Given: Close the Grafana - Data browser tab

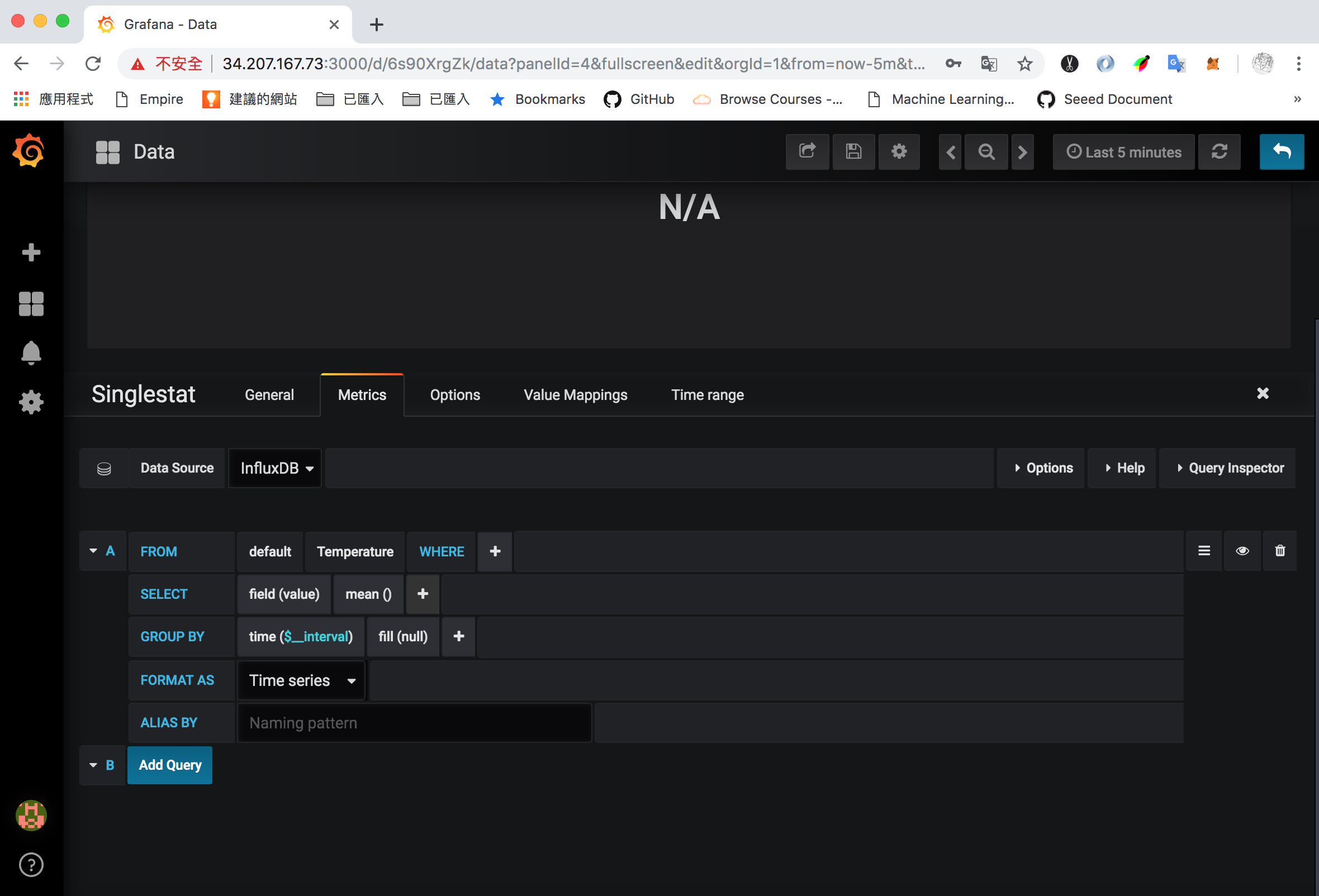Looking at the screenshot, I should (x=334, y=25).
